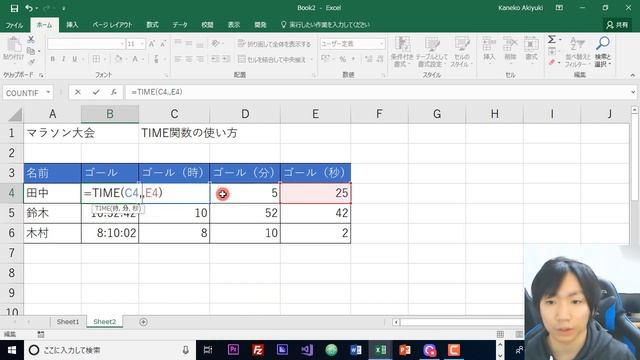Click the Save icon in quick access toolbar
The height and width of the screenshot is (360, 640).
tap(14, 8)
